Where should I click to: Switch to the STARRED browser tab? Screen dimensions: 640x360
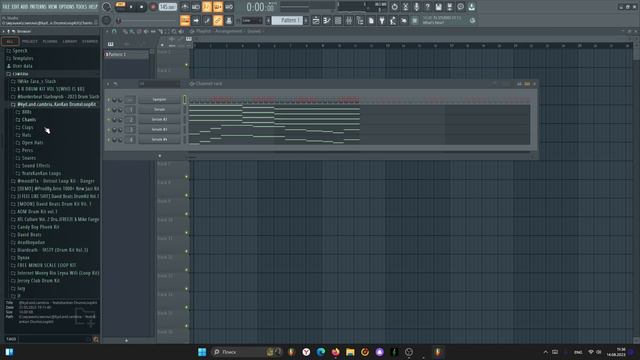click(89, 41)
